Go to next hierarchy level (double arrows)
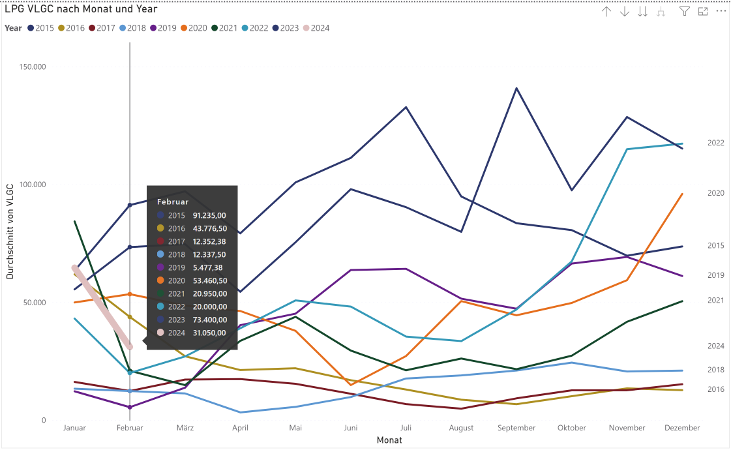 [x=643, y=11]
